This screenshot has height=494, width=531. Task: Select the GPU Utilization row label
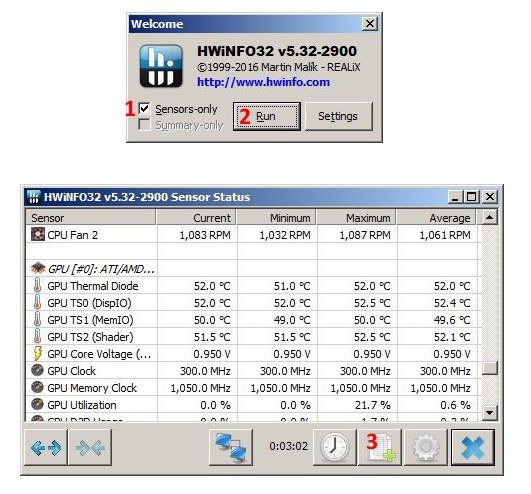click(x=82, y=405)
